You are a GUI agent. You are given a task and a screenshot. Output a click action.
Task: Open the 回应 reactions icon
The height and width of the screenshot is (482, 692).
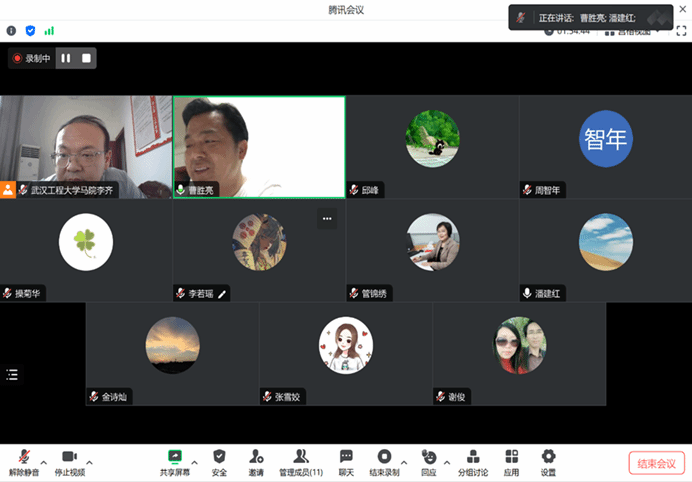click(428, 461)
